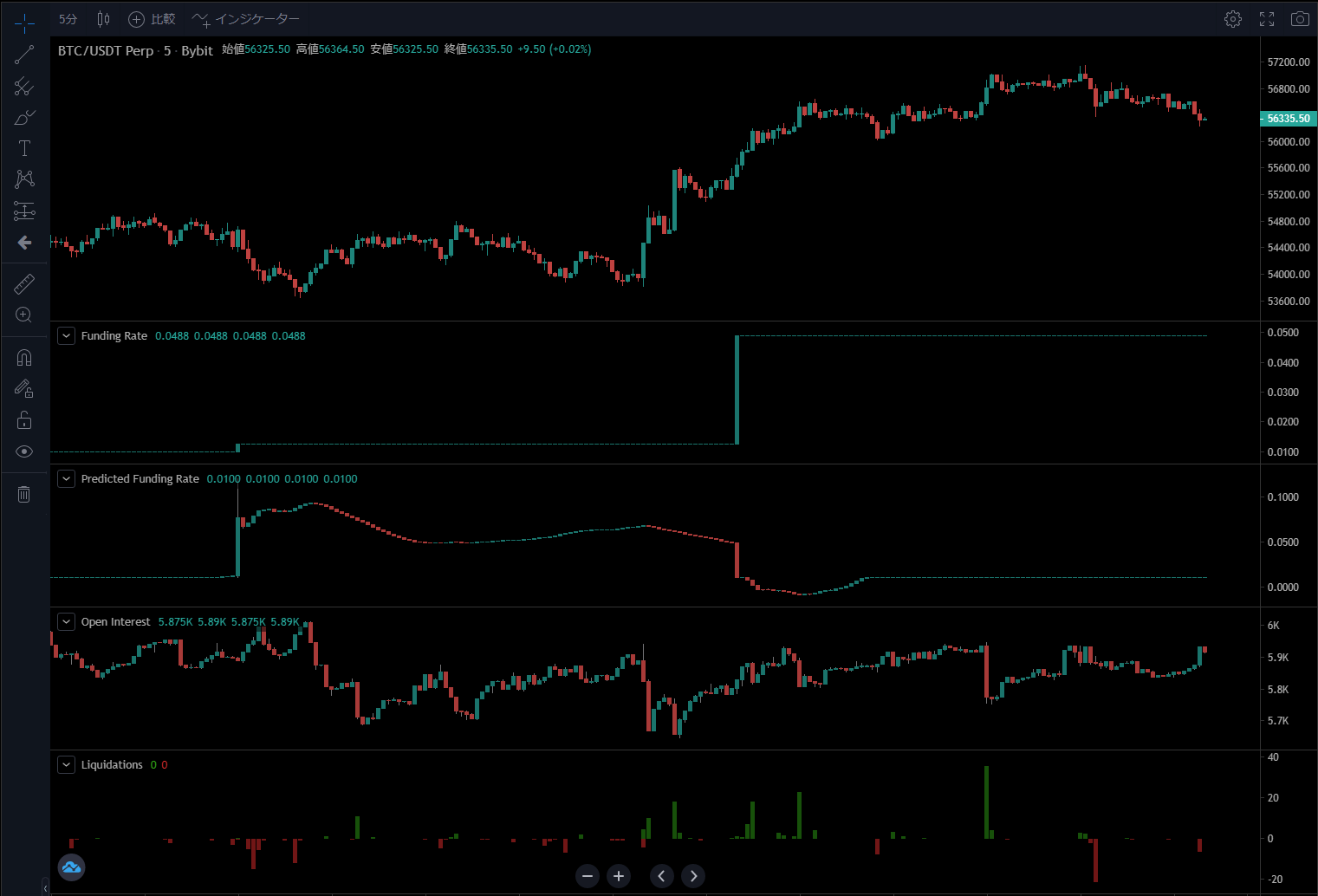This screenshot has height=896, width=1318.
Task: Open the インジケーター indicators menu
Action: [246, 19]
